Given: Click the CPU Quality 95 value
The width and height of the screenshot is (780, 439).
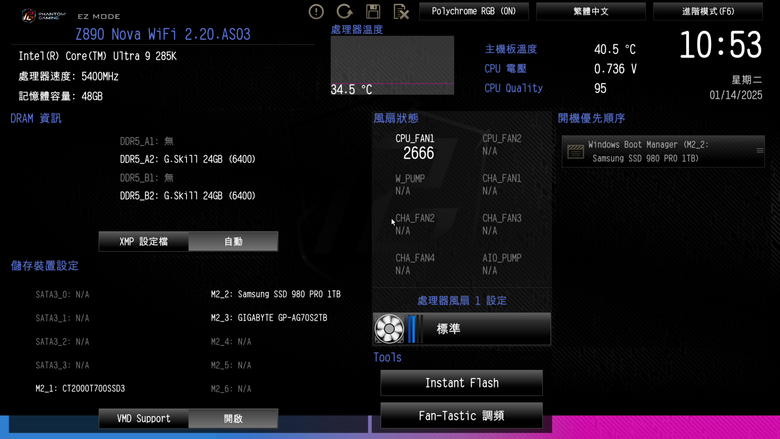Looking at the screenshot, I should click(x=600, y=88).
